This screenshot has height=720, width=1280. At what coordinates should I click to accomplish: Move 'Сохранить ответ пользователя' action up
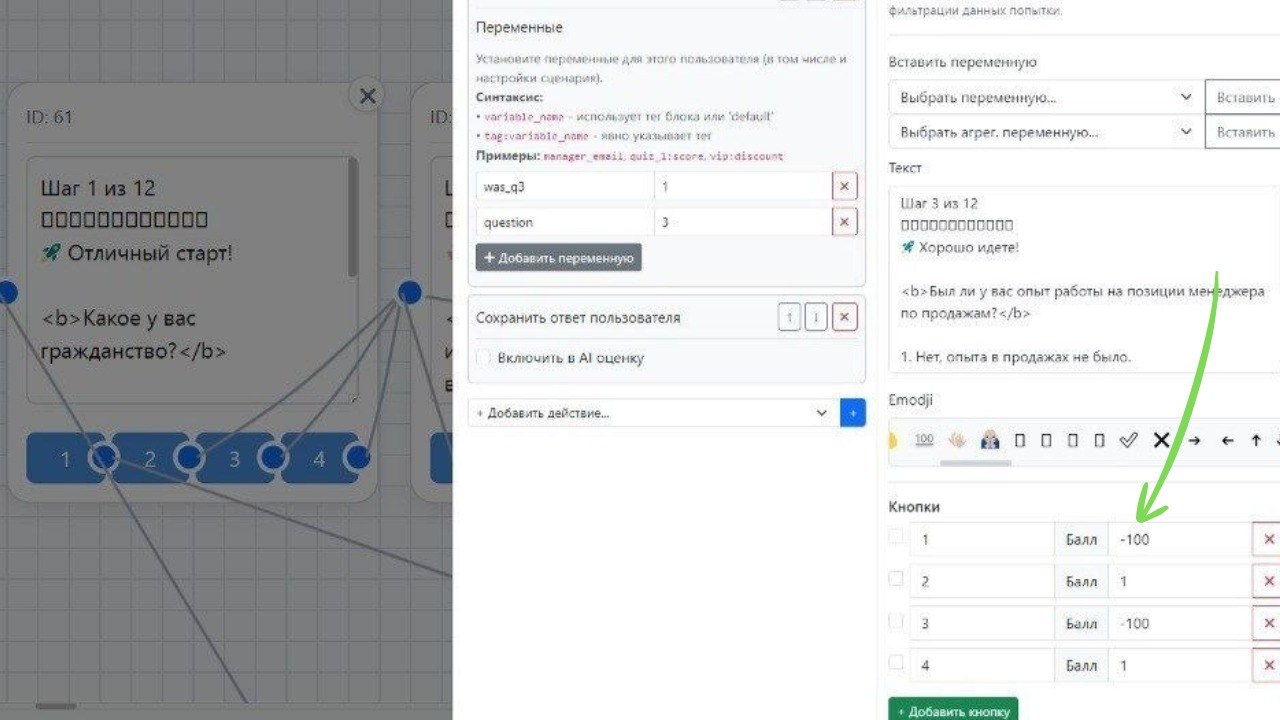point(789,318)
